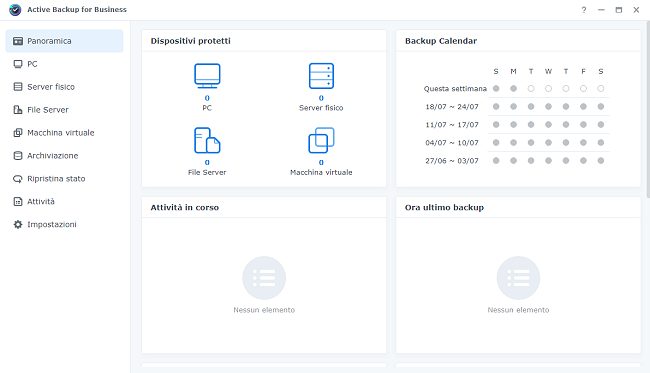Screen dimensions: 650x373
Task: Click the Backup Calendar heading
Action: point(441,41)
